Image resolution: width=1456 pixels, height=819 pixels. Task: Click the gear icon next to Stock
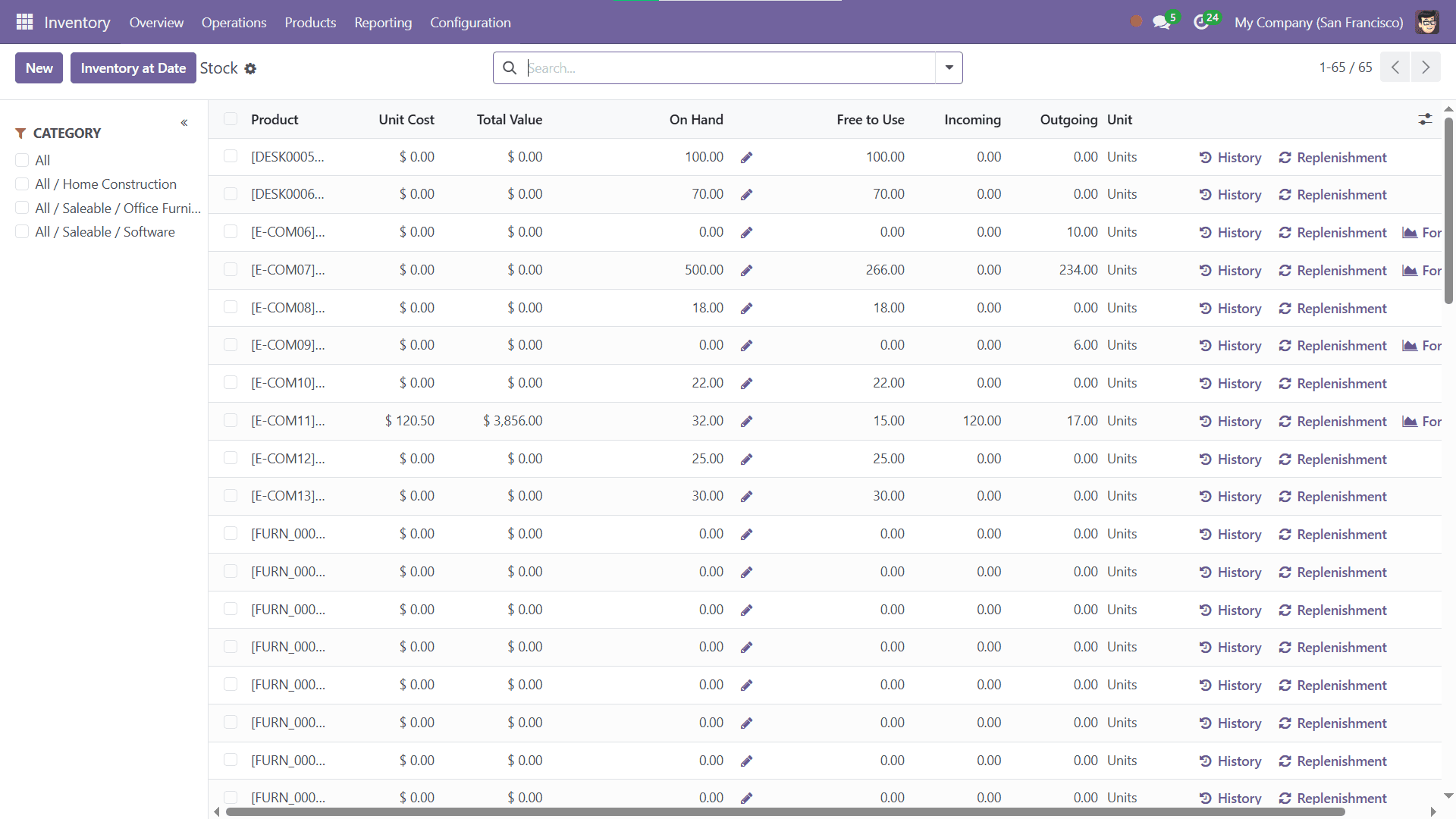tap(251, 68)
